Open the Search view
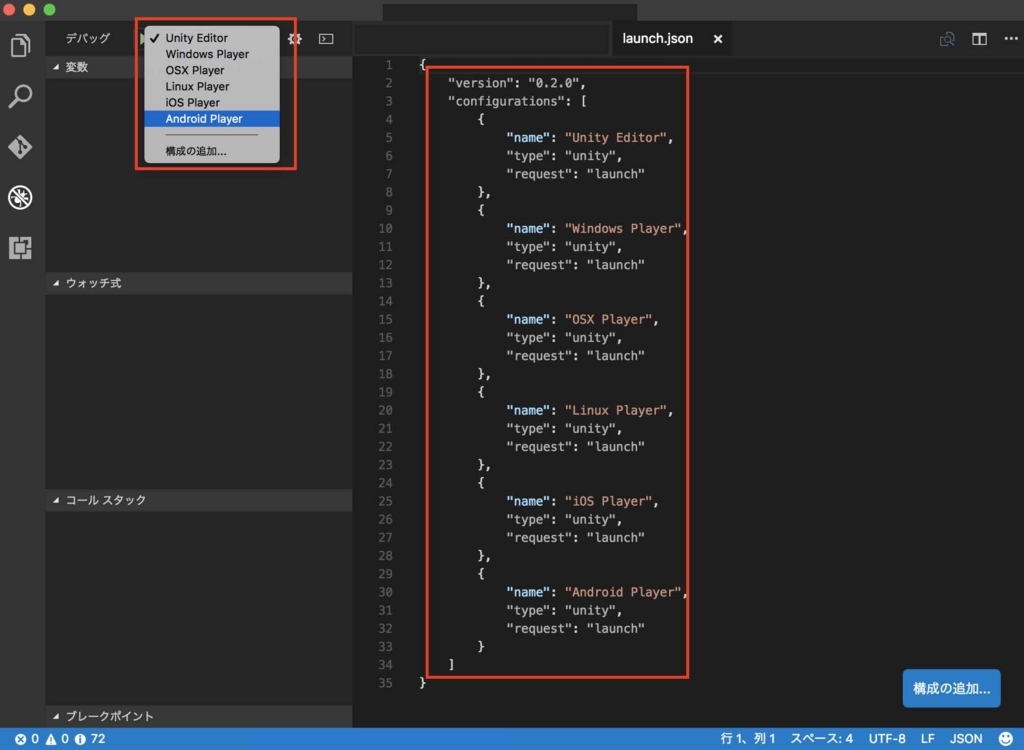Image resolution: width=1024 pixels, height=750 pixels. (20, 96)
